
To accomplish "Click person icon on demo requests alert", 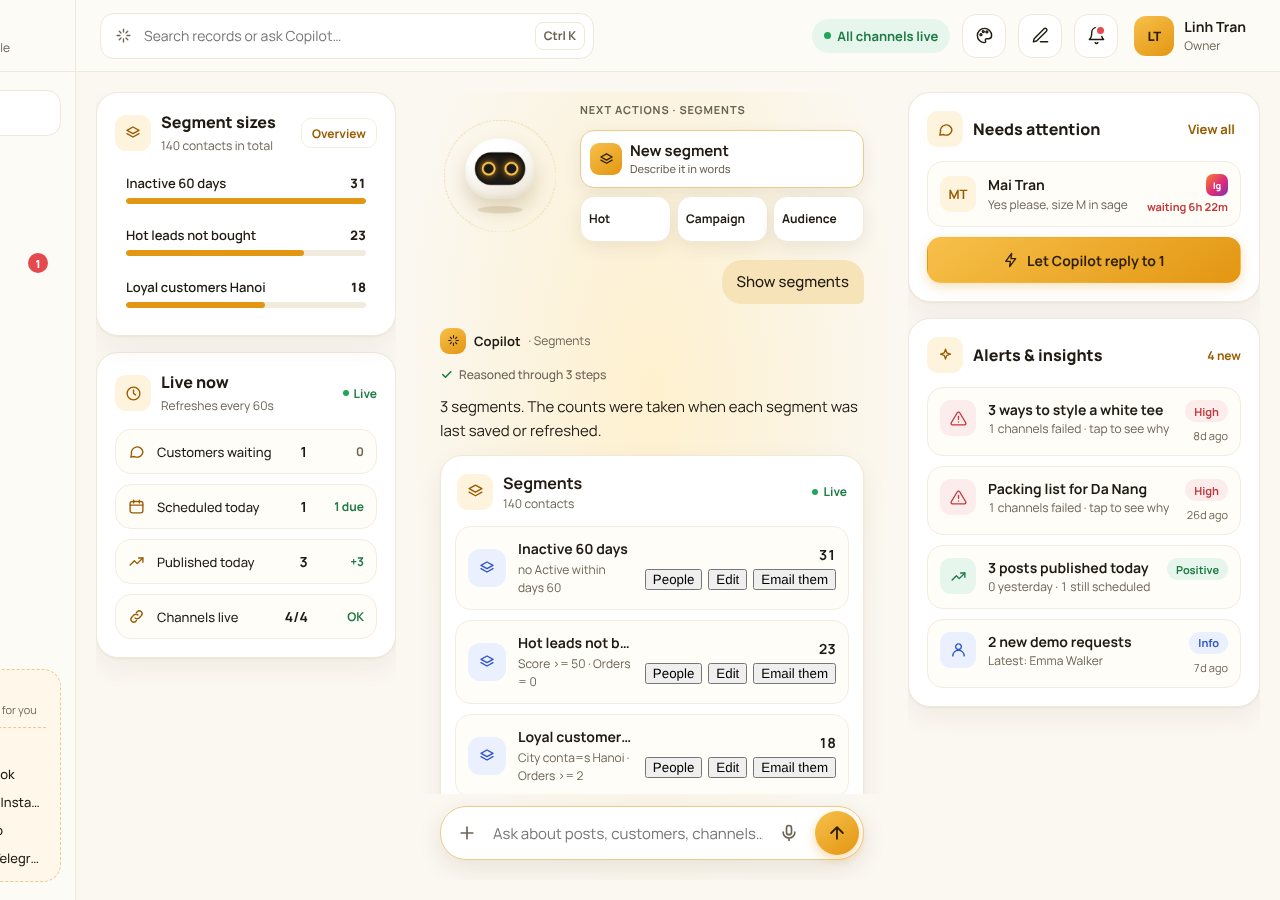I will [x=958, y=650].
